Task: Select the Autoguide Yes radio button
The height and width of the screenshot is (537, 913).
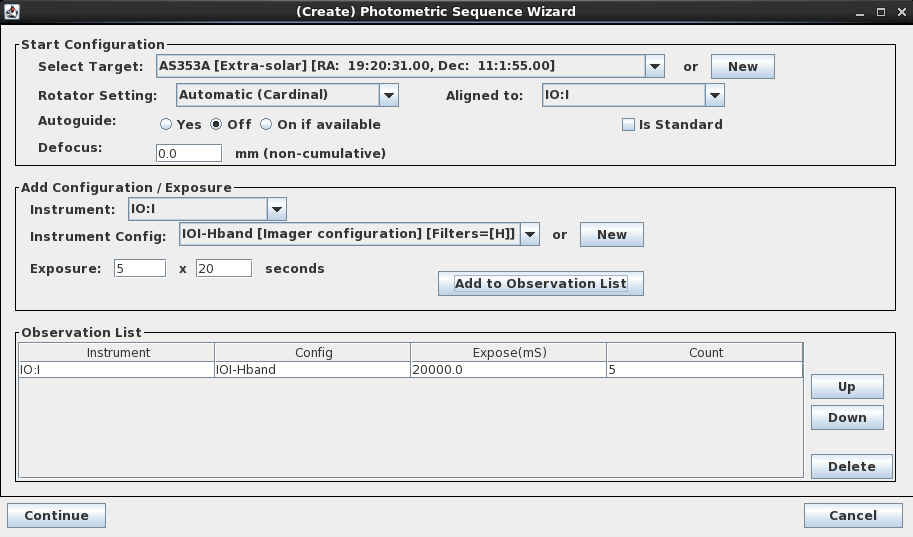Action: click(x=166, y=124)
